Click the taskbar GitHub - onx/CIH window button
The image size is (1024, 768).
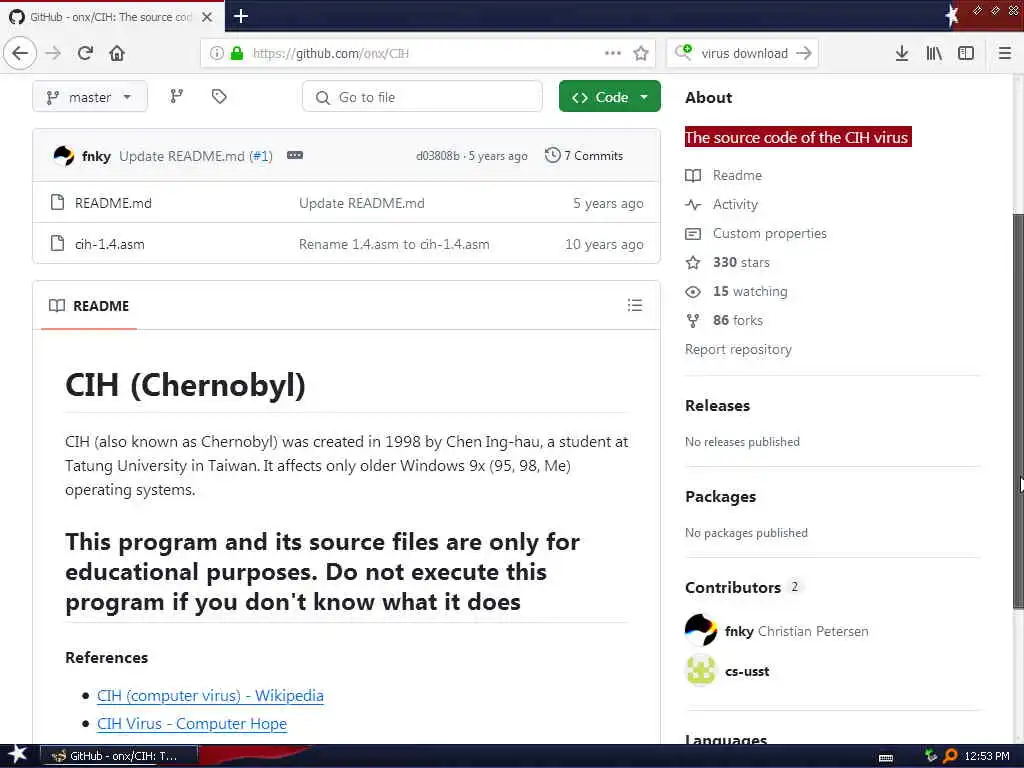(118, 756)
